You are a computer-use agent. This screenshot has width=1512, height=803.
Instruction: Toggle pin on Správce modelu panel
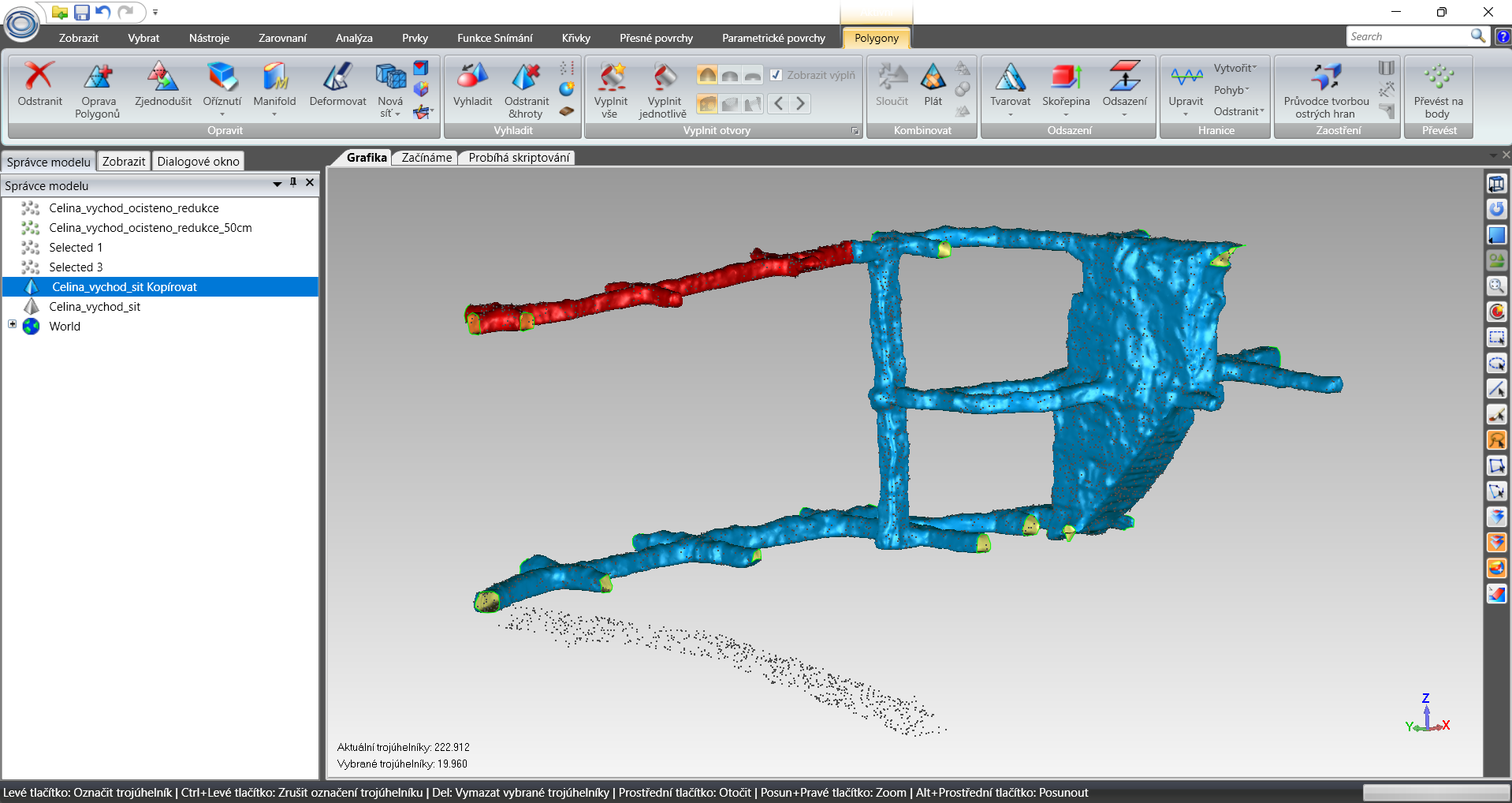pos(293,182)
